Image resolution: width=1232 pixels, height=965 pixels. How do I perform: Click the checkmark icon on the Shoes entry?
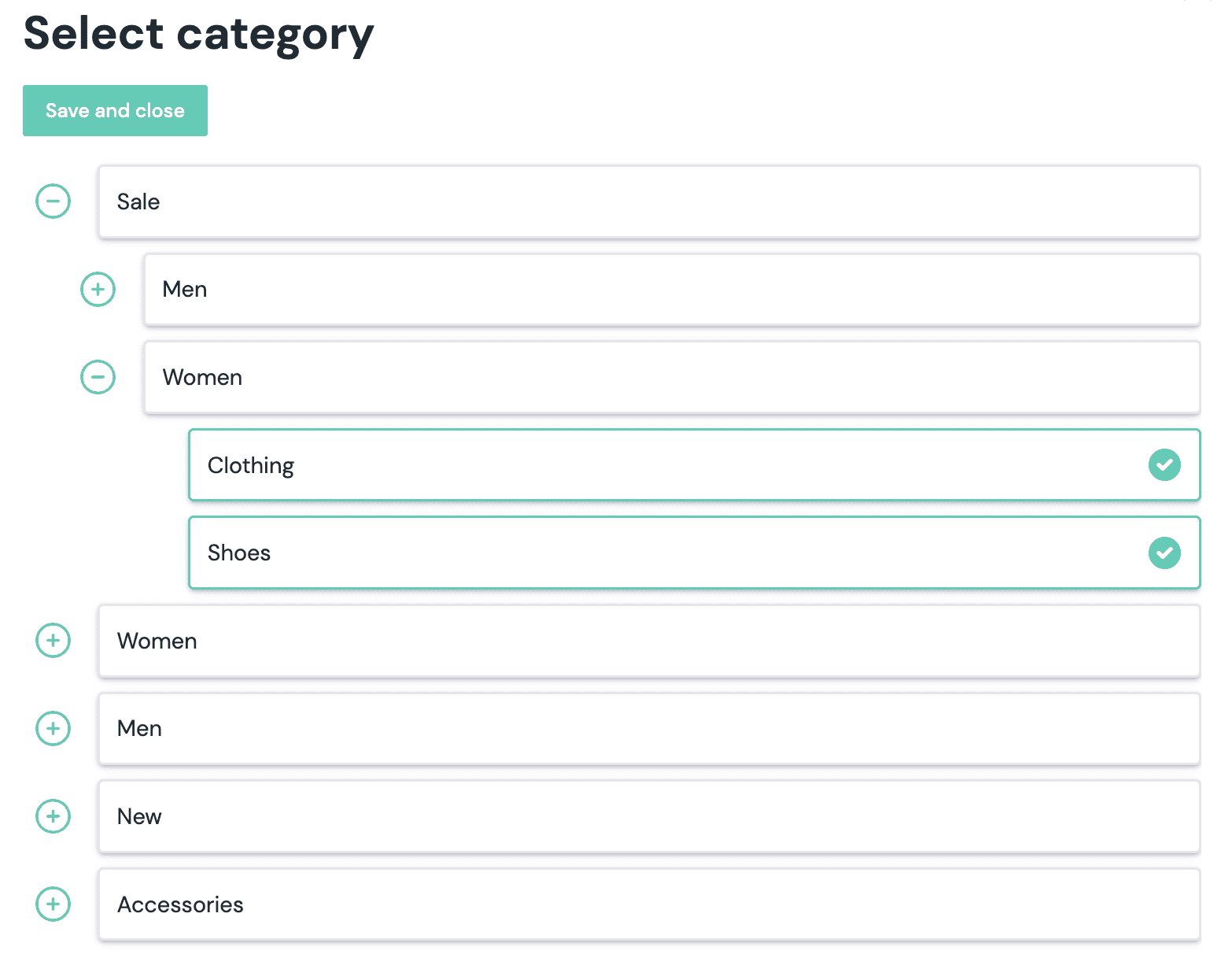[1165, 553]
